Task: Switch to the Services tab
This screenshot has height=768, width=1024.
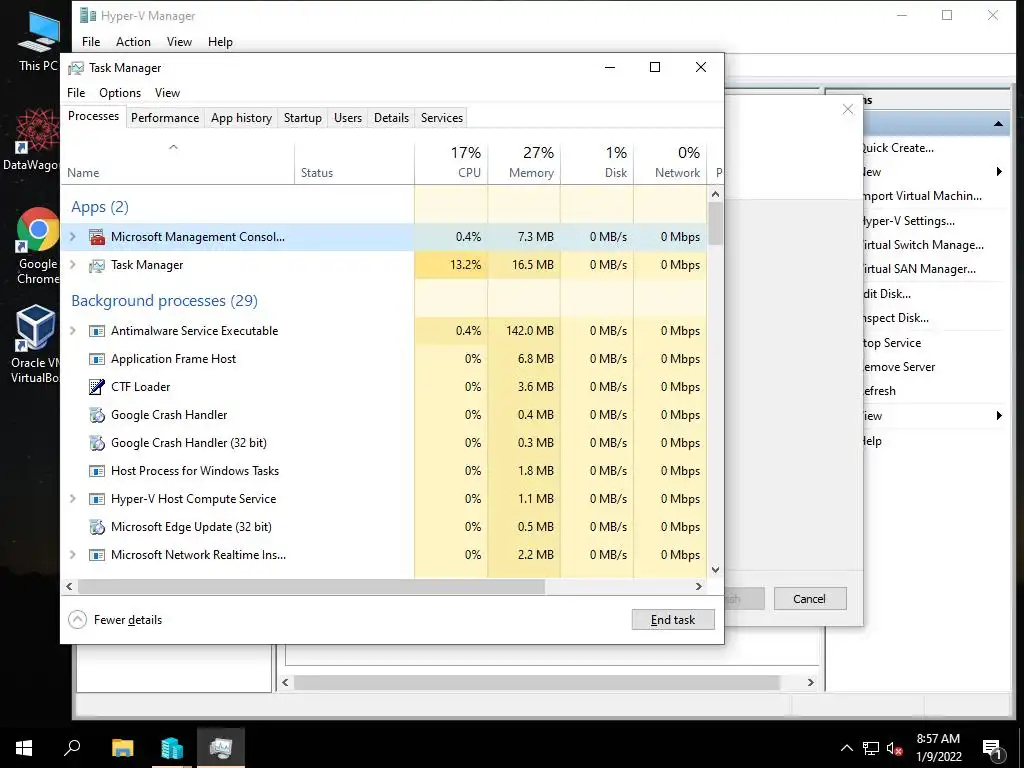Action: (x=441, y=118)
